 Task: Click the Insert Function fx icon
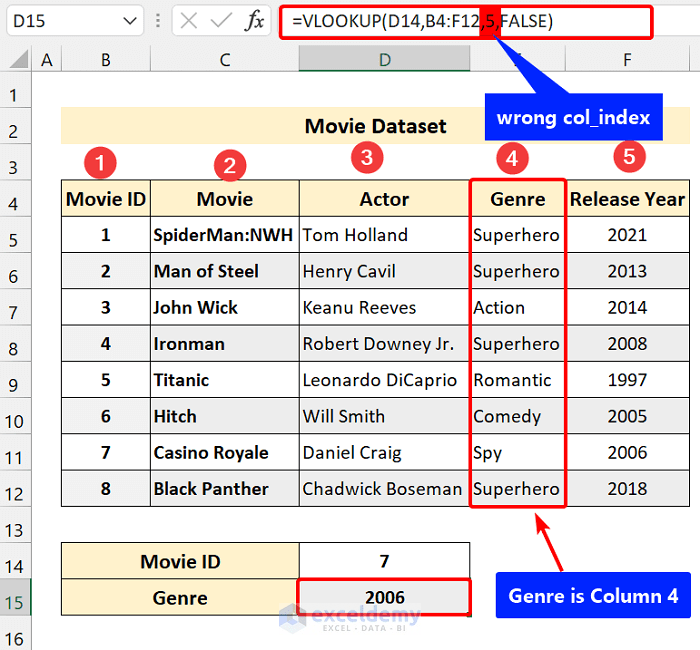(x=254, y=21)
